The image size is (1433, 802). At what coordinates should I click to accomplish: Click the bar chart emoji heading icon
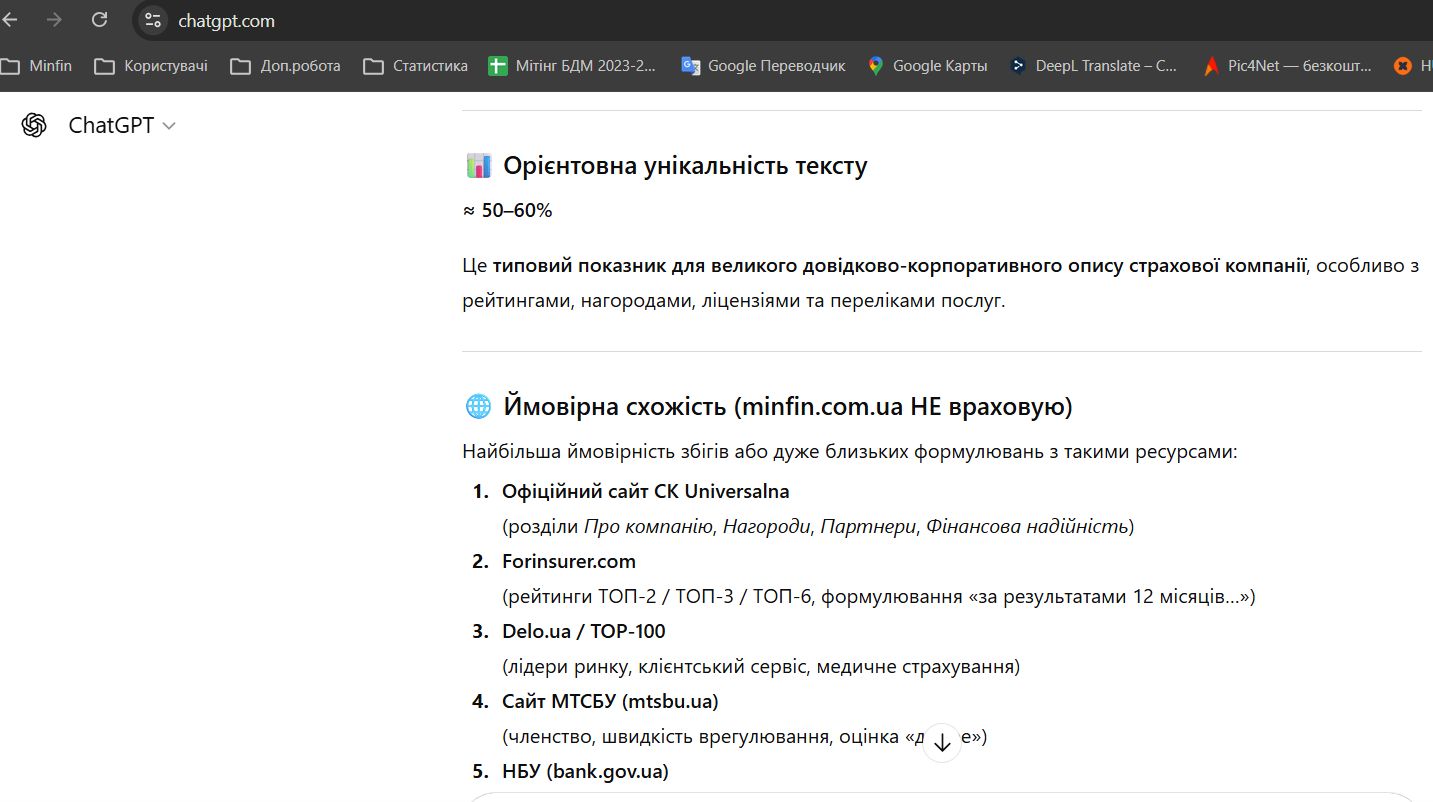pyautogui.click(x=479, y=166)
